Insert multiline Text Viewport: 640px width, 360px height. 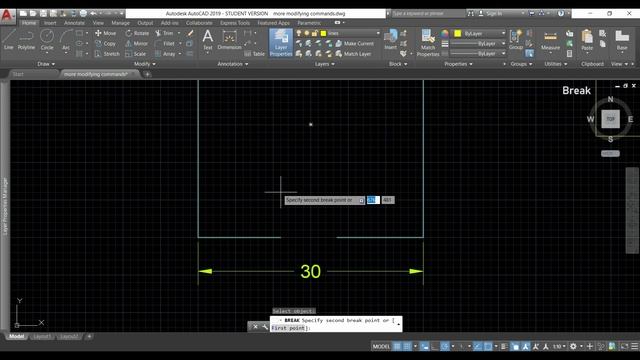pyautogui.click(x=208, y=40)
